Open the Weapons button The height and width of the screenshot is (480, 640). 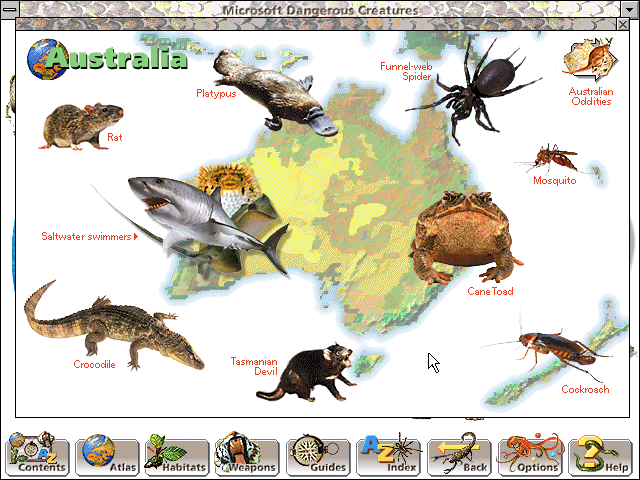tap(248, 454)
